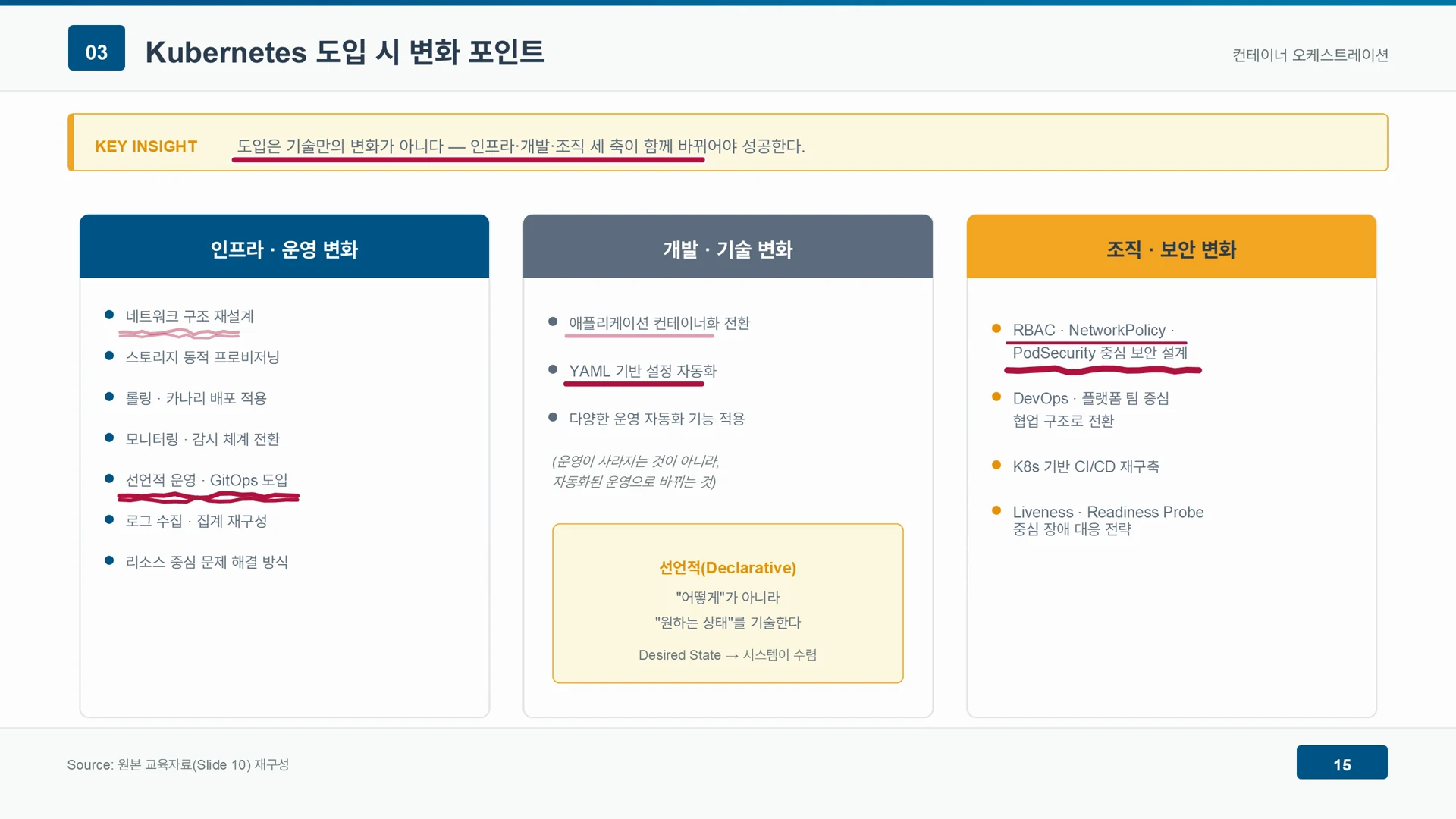Viewport: 1456px width, 819px height.
Task: Select the '인프라 · 운영 변화' card header
Action: (284, 246)
